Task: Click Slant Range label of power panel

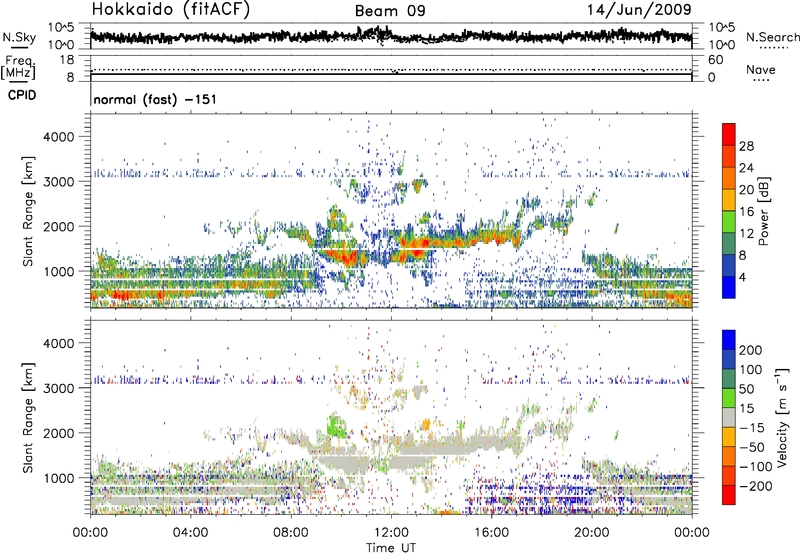Action: point(28,211)
